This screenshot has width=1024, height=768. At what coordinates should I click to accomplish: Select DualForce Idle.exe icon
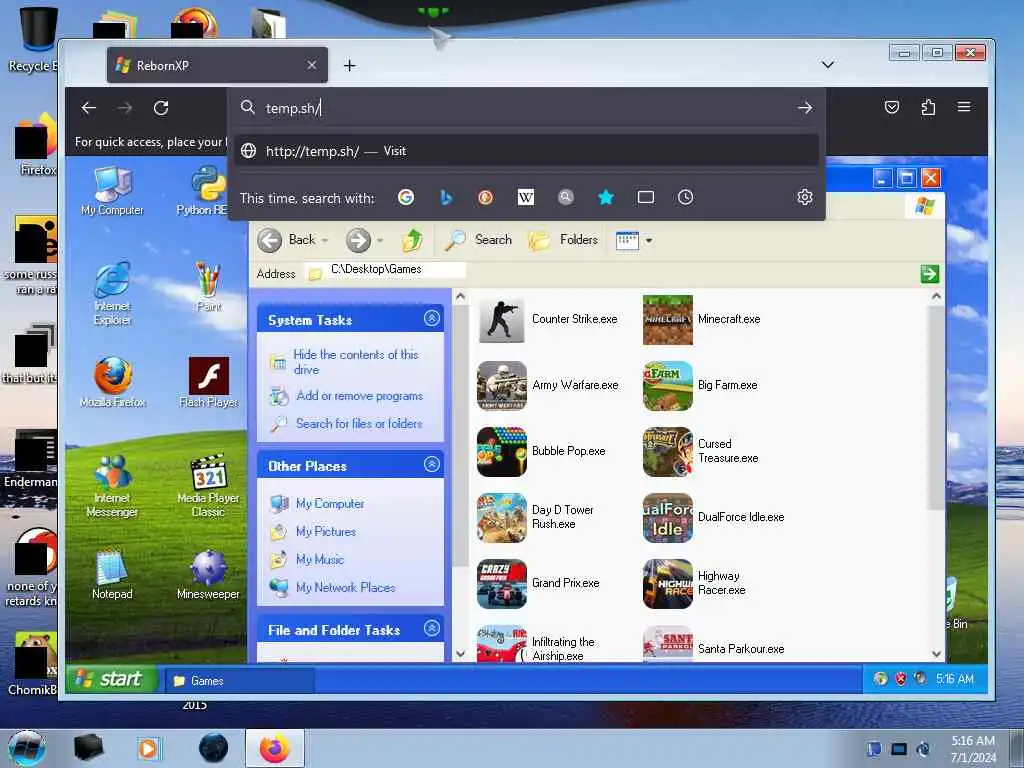(667, 517)
